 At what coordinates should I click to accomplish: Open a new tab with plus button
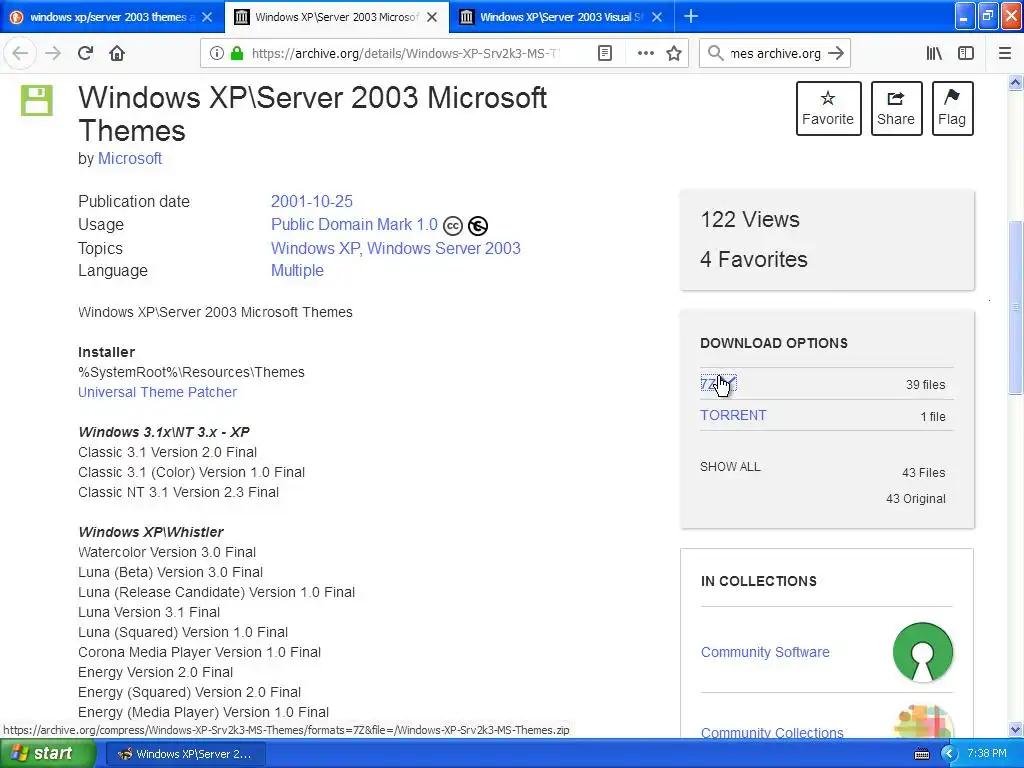(x=690, y=16)
